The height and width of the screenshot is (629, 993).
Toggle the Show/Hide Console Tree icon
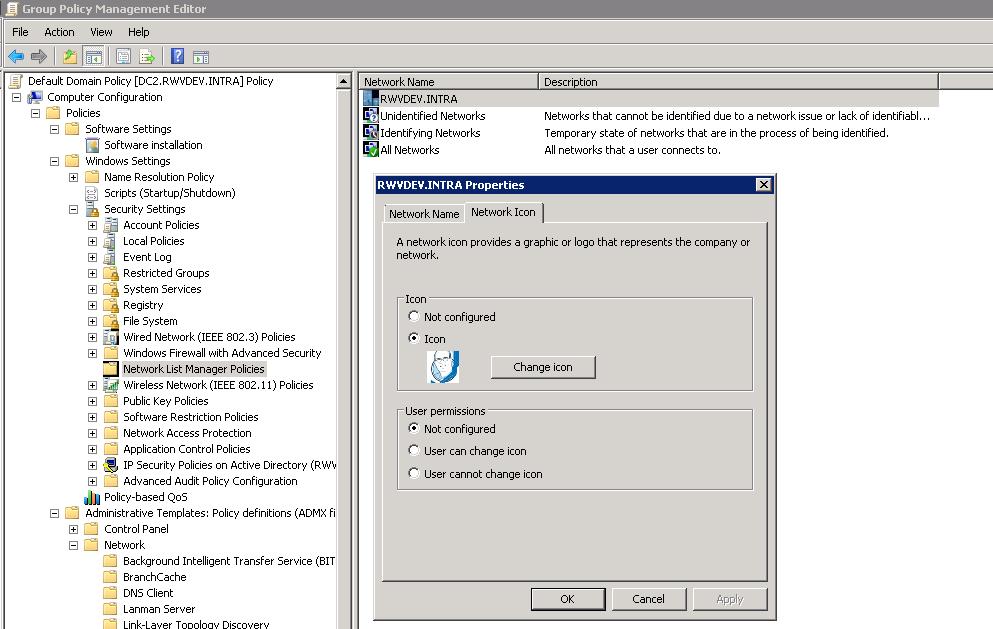(91, 56)
